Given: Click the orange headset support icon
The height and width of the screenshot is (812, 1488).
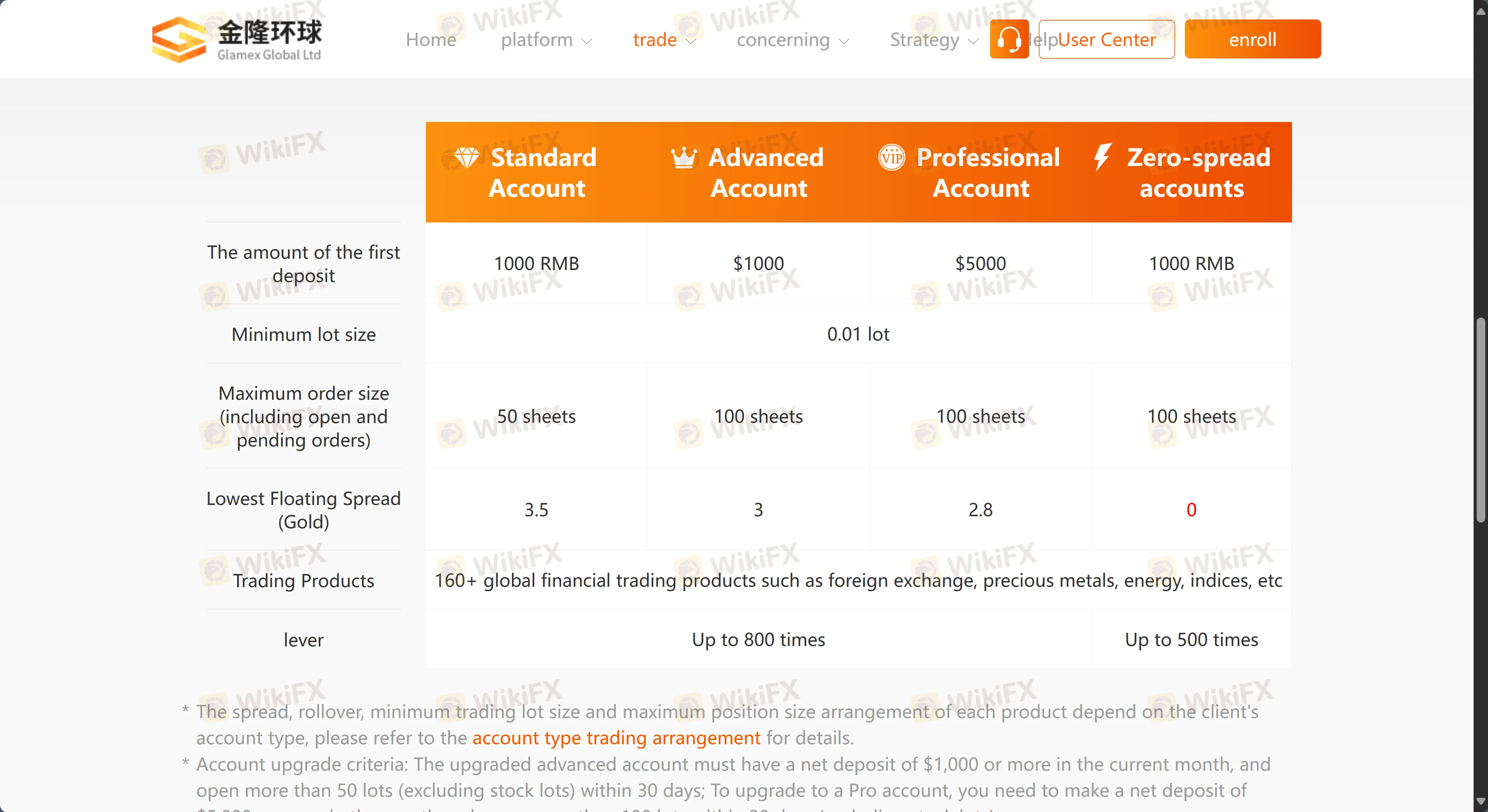Looking at the screenshot, I should (1009, 39).
